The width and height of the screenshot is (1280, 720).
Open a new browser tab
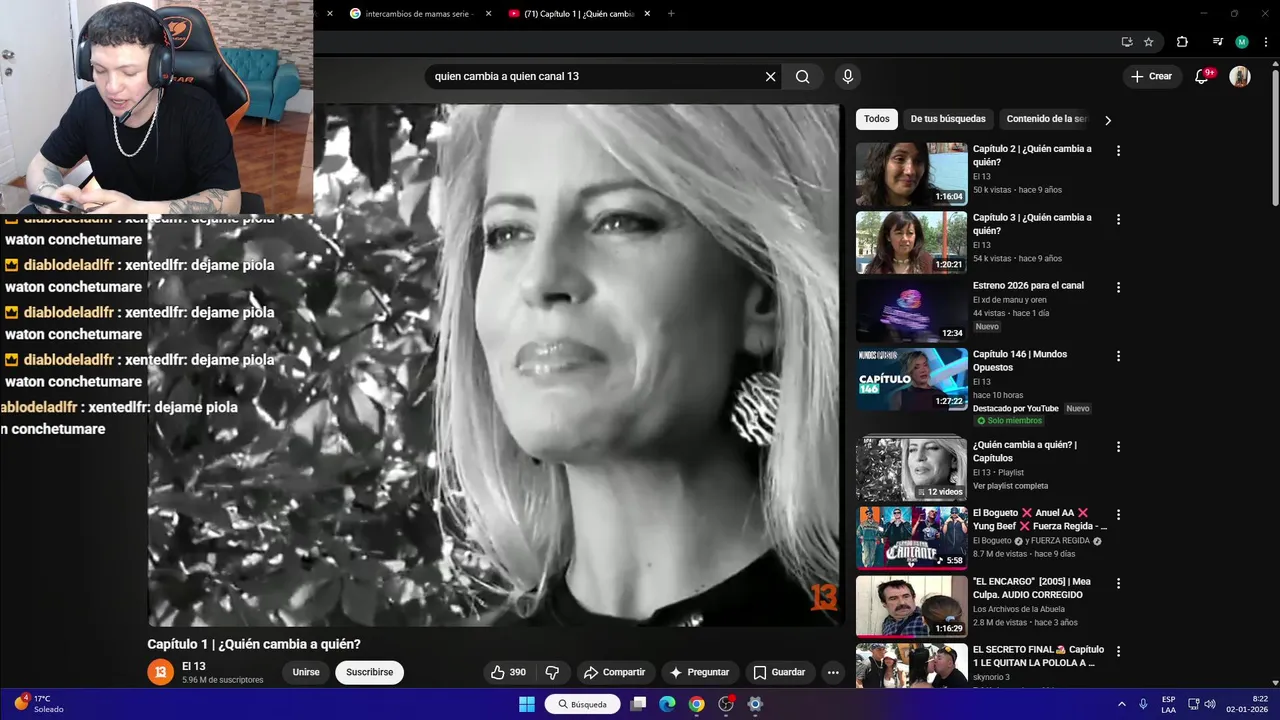671,14
